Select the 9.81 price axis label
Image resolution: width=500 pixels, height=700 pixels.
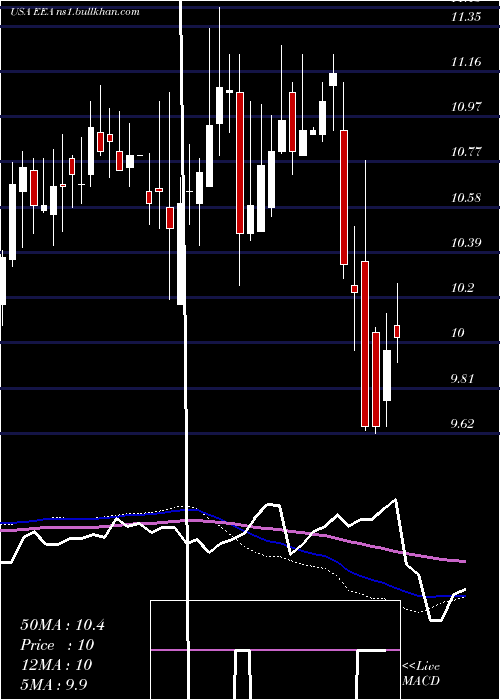click(462, 379)
